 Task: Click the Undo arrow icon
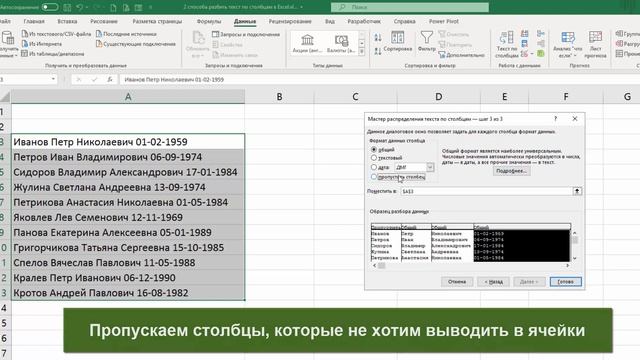pyautogui.click(x=80, y=7)
